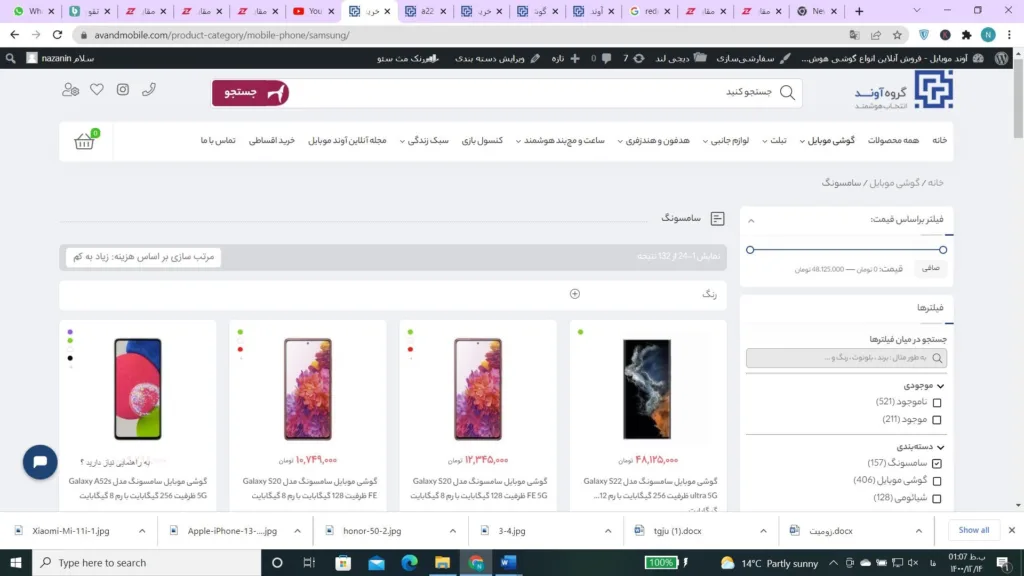1024x576 pixels.
Task: Click the ویرایش دسته بندی admin link
Action: [x=497, y=58]
